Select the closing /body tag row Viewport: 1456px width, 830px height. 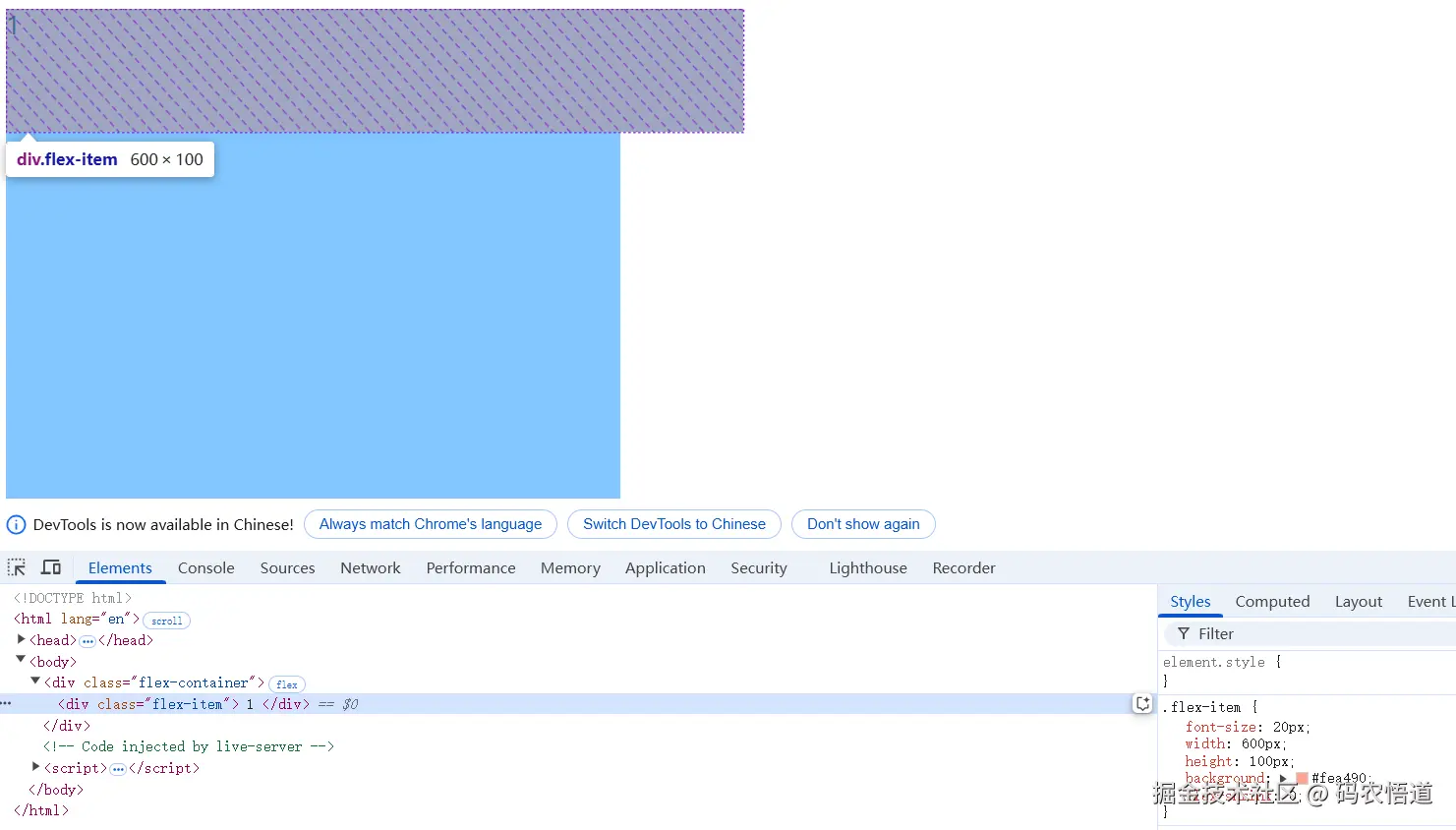[56, 790]
